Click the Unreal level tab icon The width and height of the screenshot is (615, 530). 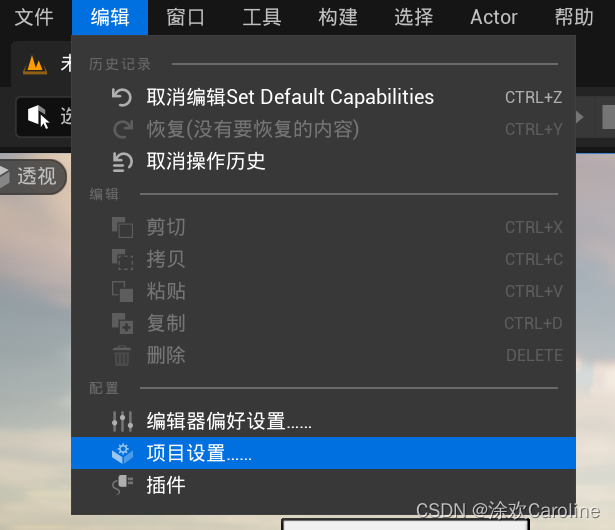(x=35, y=65)
